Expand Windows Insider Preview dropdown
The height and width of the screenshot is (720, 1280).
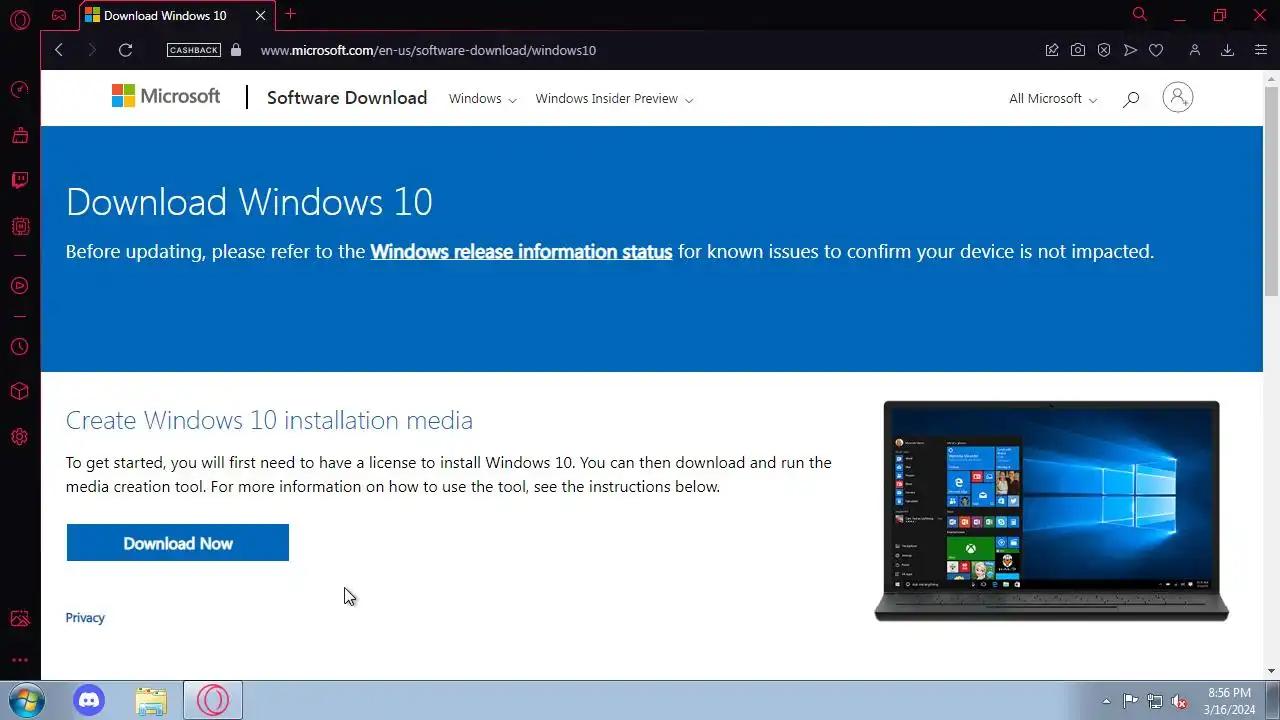click(x=614, y=98)
